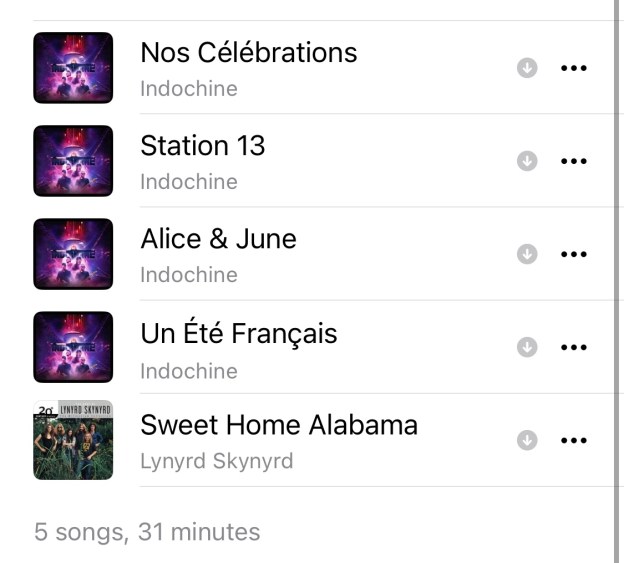Viewport: 624px width, 563px height.
Task: Open three-dot menu for Sweet Home Alabama
Action: (573, 440)
